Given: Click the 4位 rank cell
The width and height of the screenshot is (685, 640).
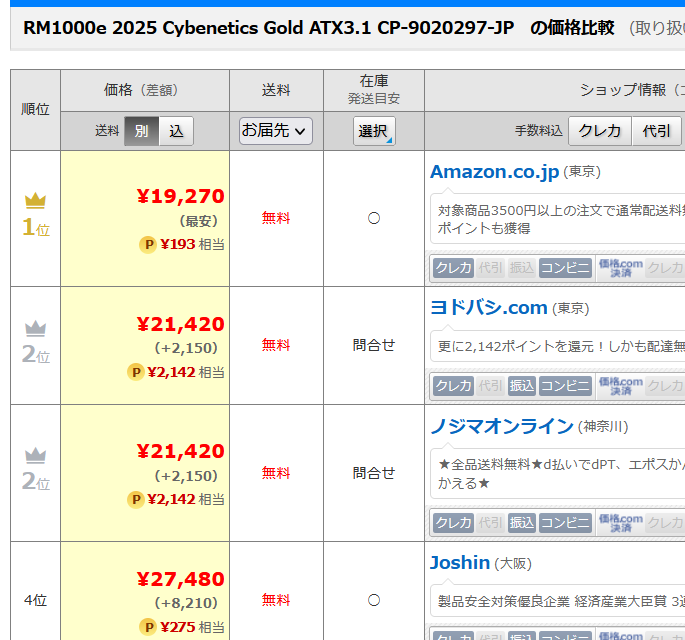Looking at the screenshot, I should coord(35,600).
